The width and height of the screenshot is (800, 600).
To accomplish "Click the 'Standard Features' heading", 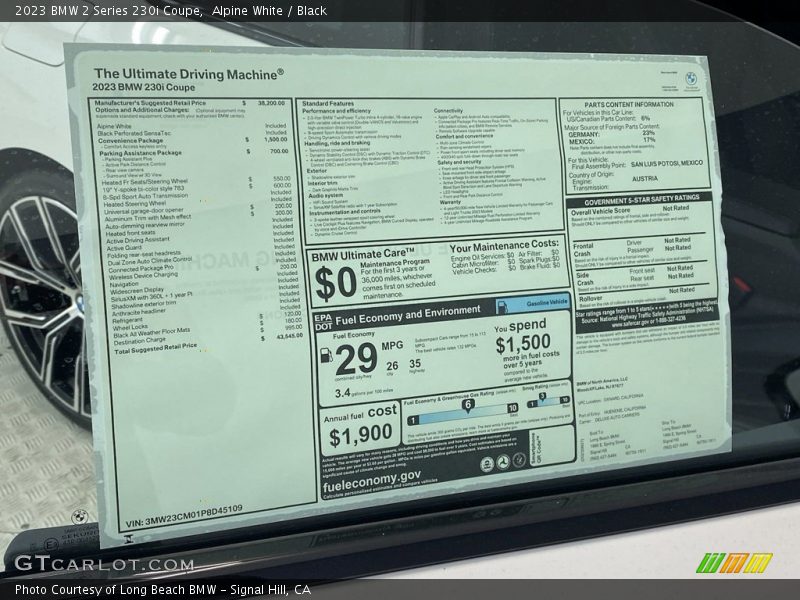I will (328, 104).
